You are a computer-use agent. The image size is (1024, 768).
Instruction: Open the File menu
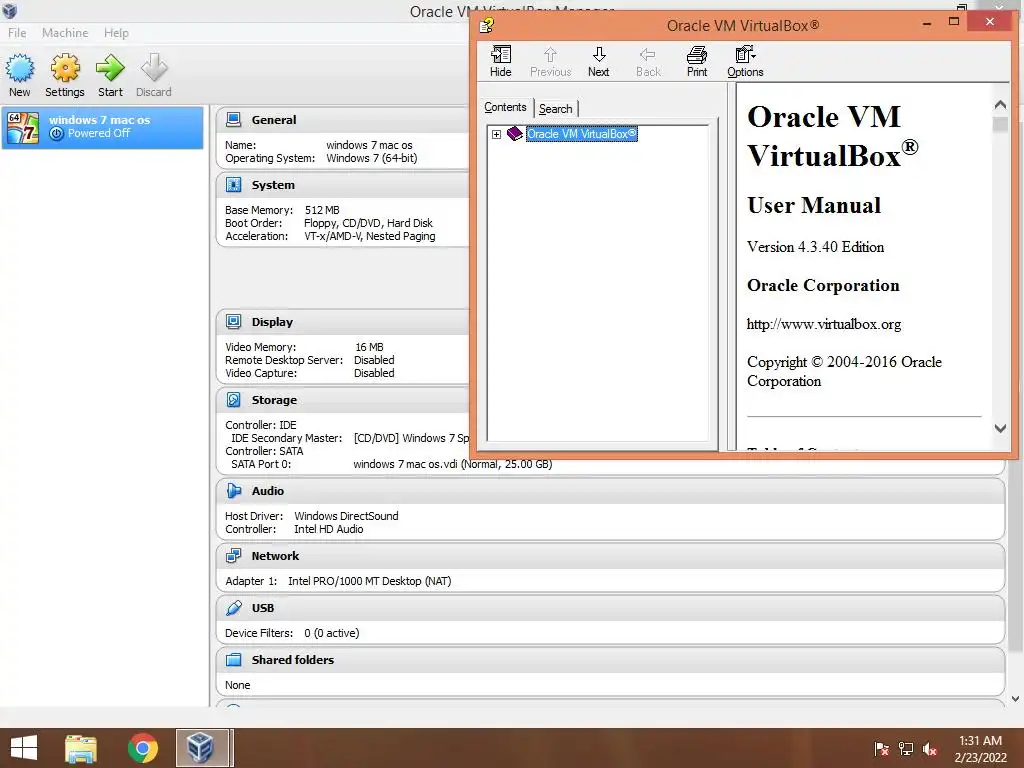pyautogui.click(x=17, y=33)
